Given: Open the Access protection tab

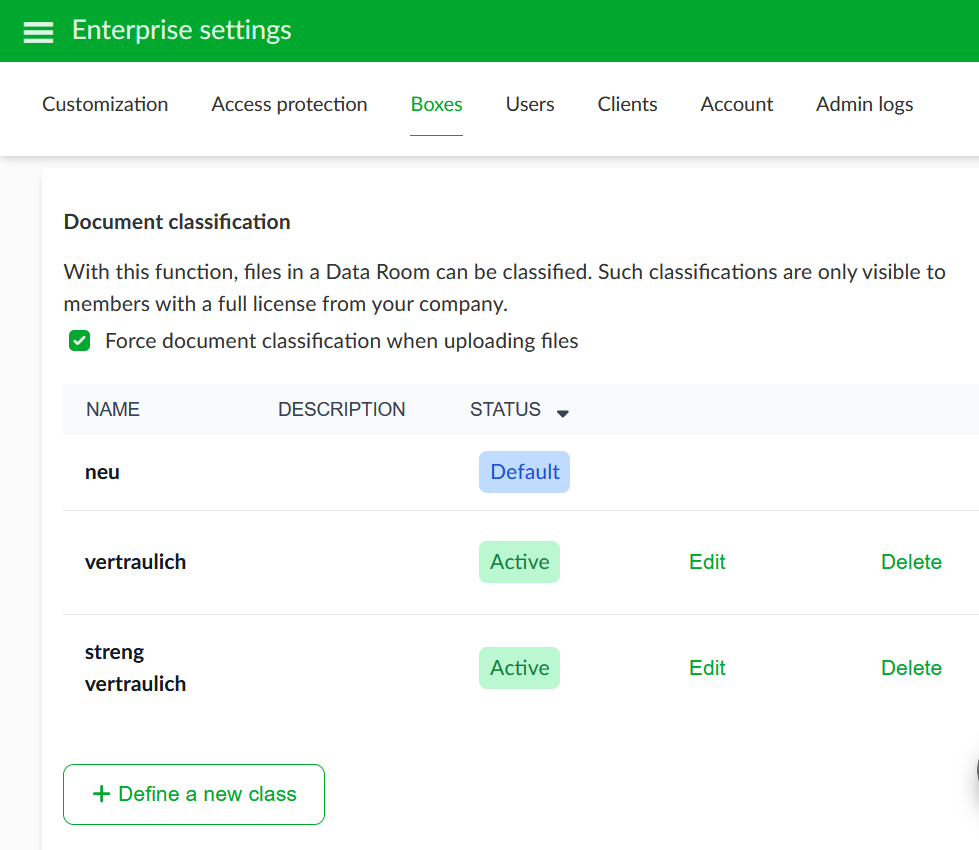Looking at the screenshot, I should pos(289,104).
